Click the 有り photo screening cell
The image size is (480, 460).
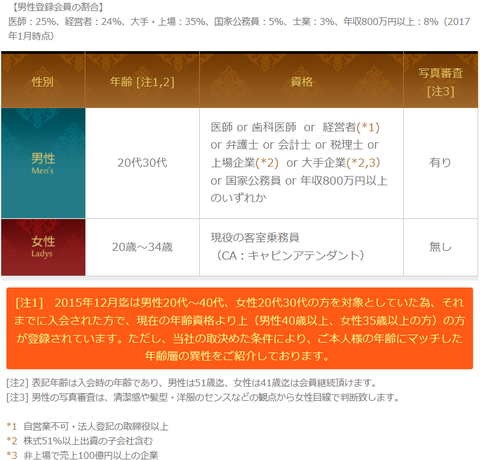[440, 163]
